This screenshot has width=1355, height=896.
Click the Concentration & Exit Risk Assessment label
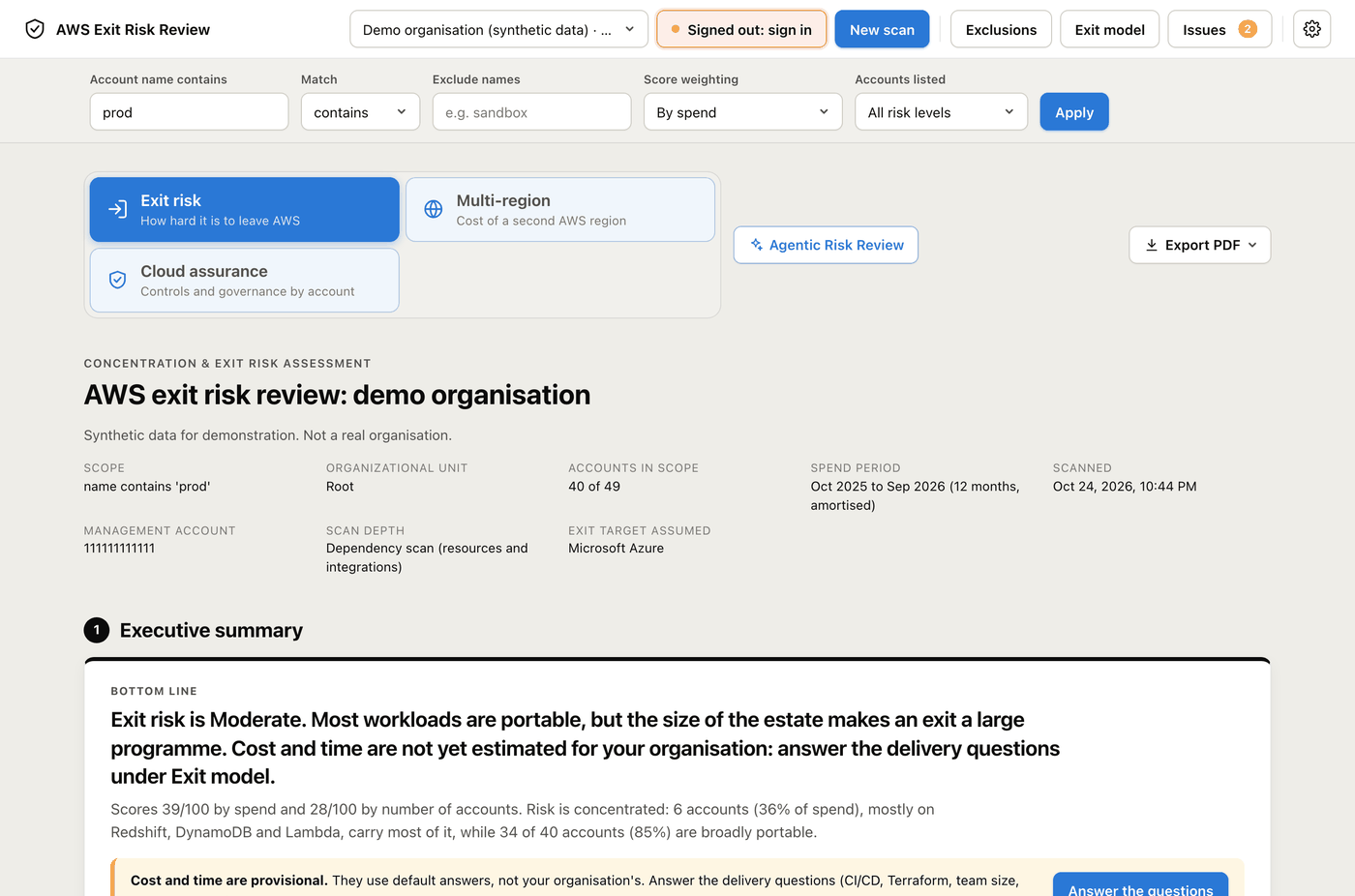(227, 364)
